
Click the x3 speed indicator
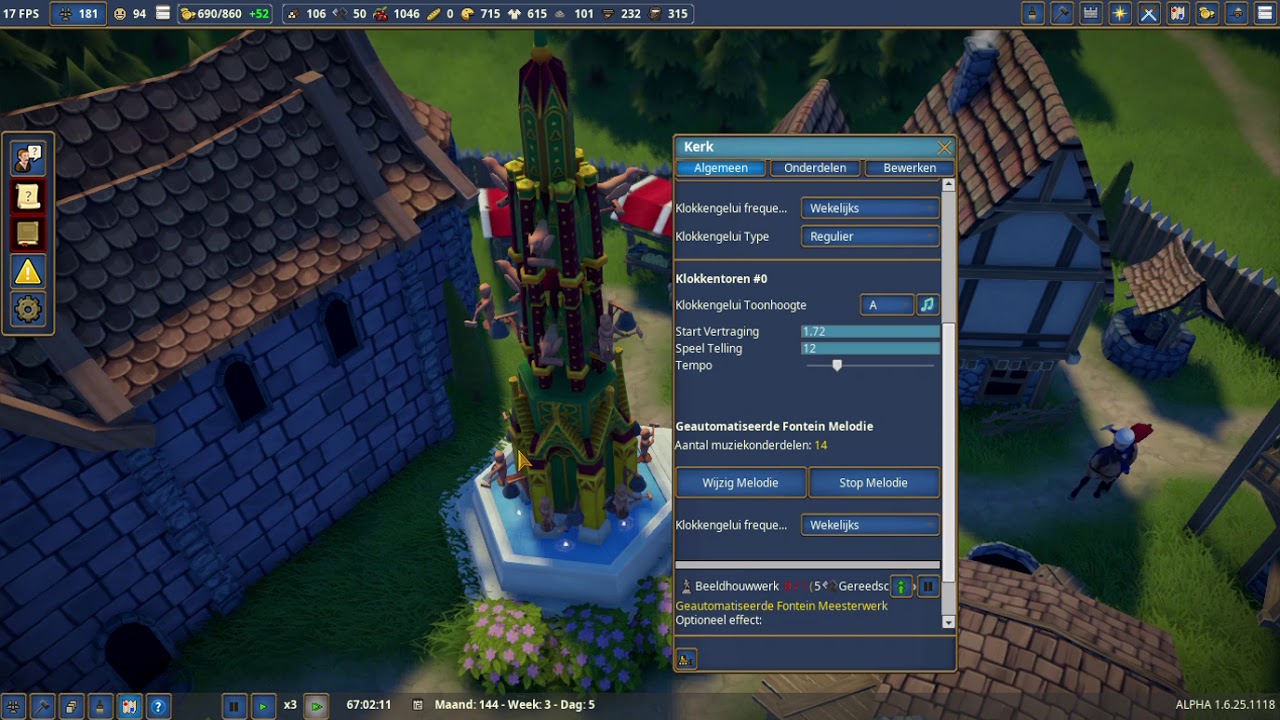tap(290, 705)
